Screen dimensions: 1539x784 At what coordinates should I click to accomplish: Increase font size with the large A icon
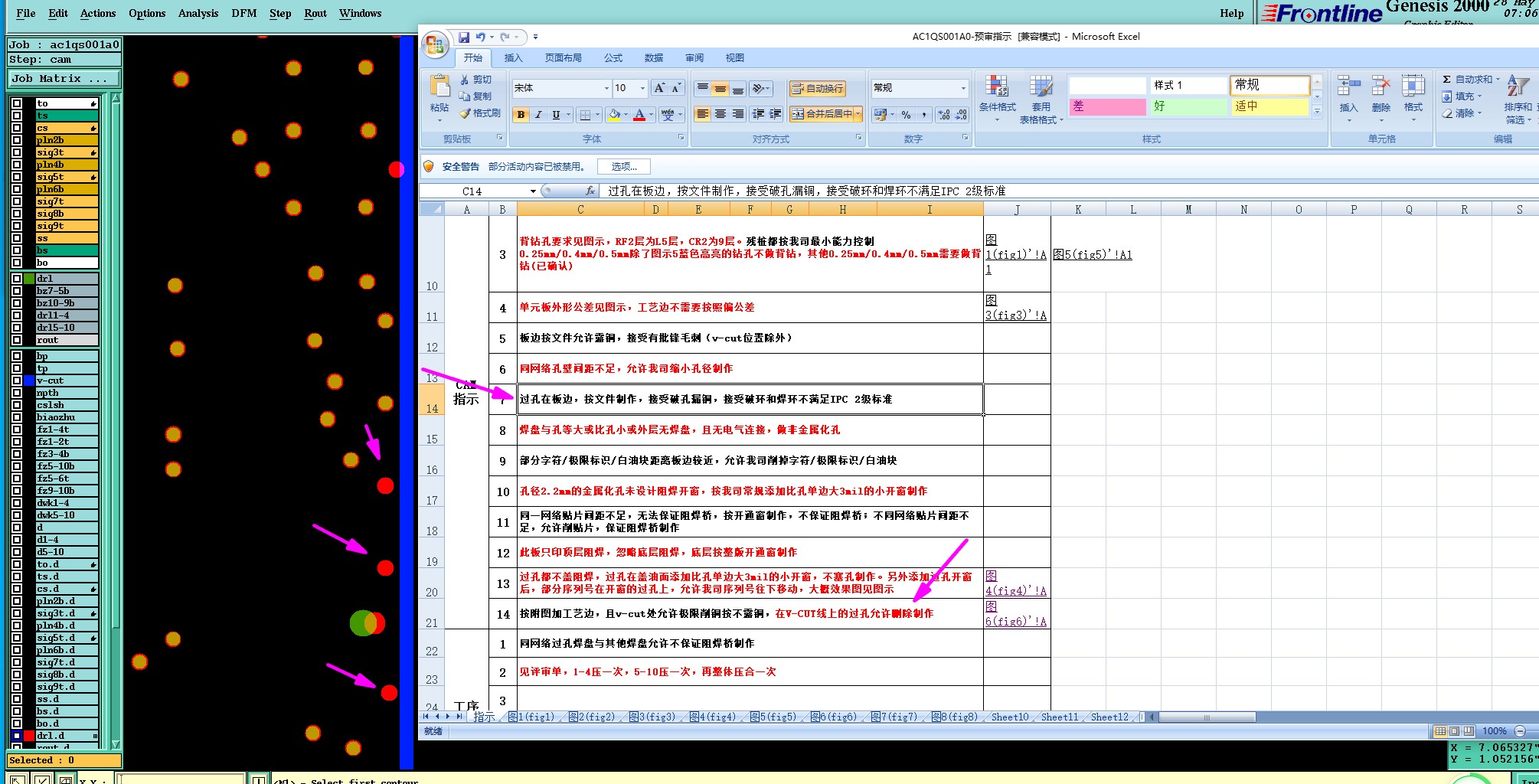[x=659, y=88]
